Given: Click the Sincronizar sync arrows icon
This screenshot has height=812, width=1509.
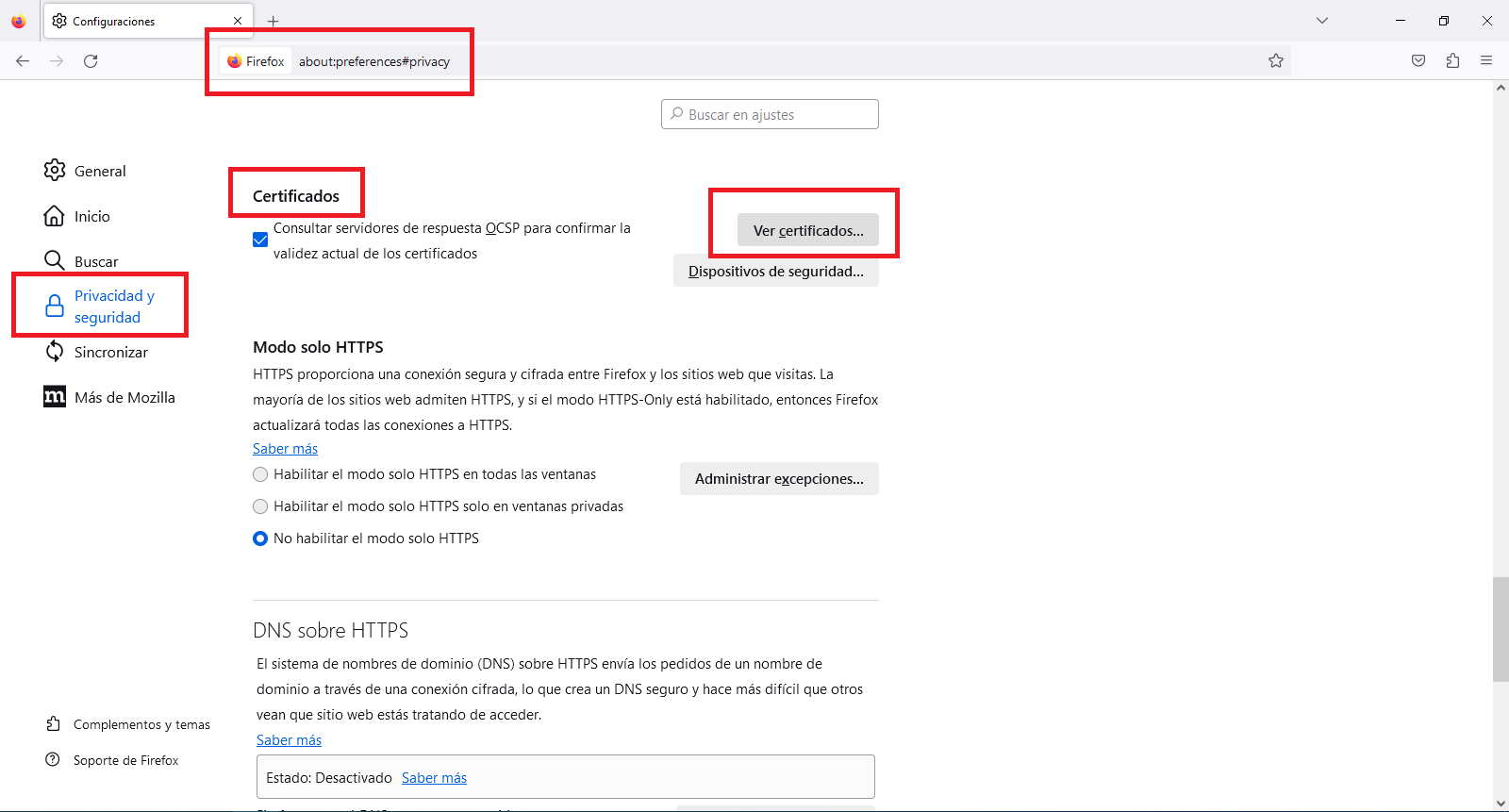Looking at the screenshot, I should coord(55,352).
